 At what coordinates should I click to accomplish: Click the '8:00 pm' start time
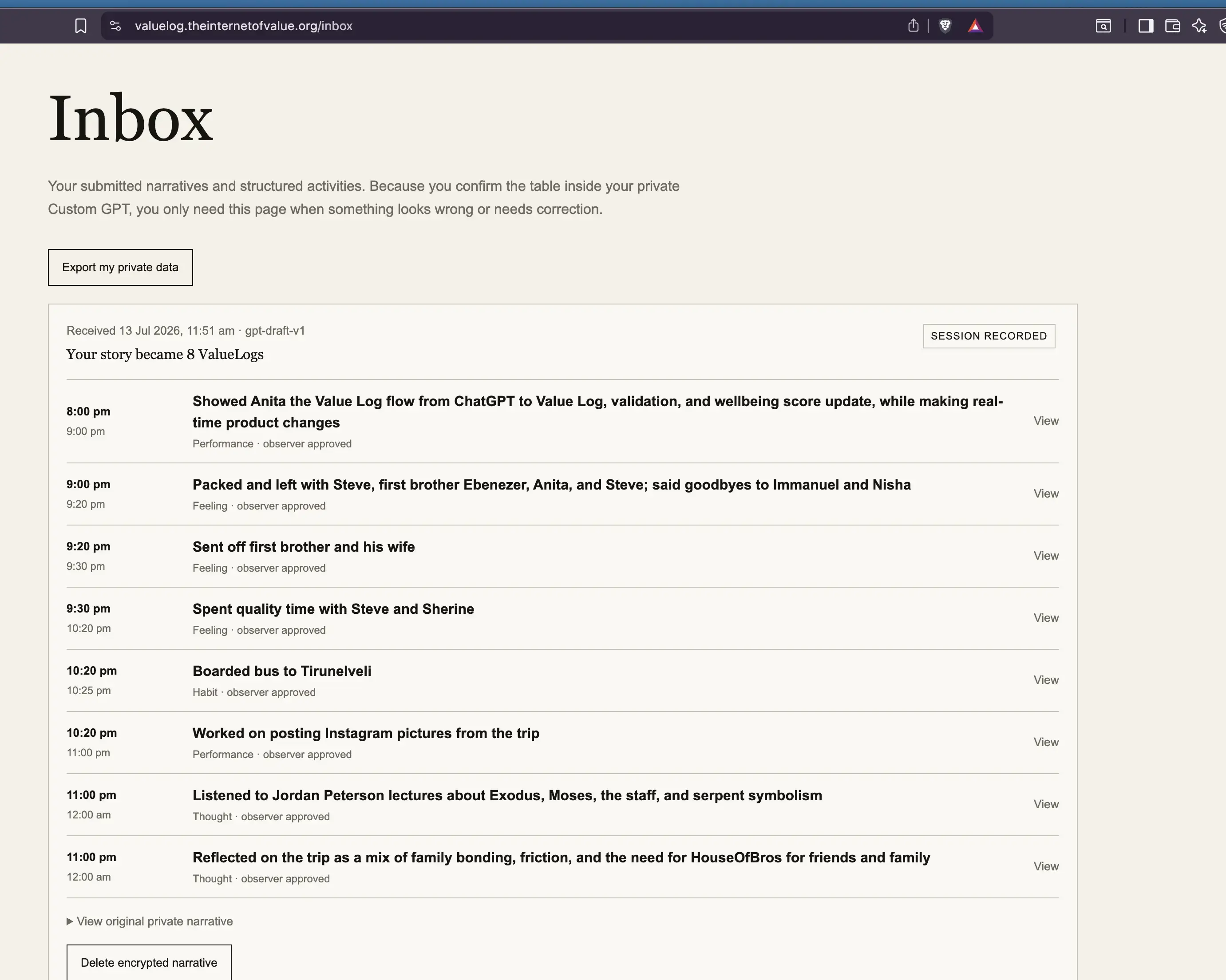[x=88, y=411]
